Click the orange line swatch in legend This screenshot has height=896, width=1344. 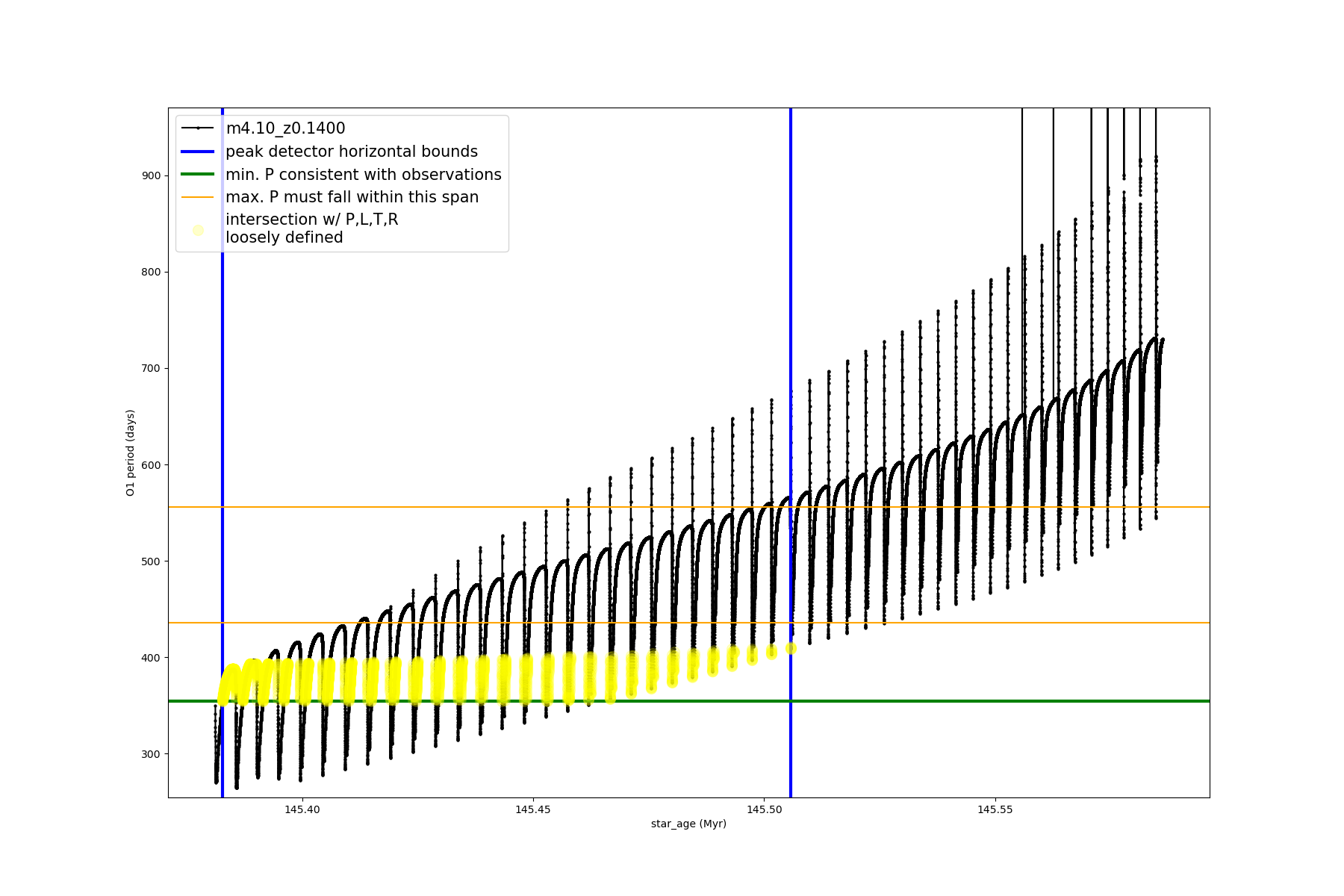(198, 197)
